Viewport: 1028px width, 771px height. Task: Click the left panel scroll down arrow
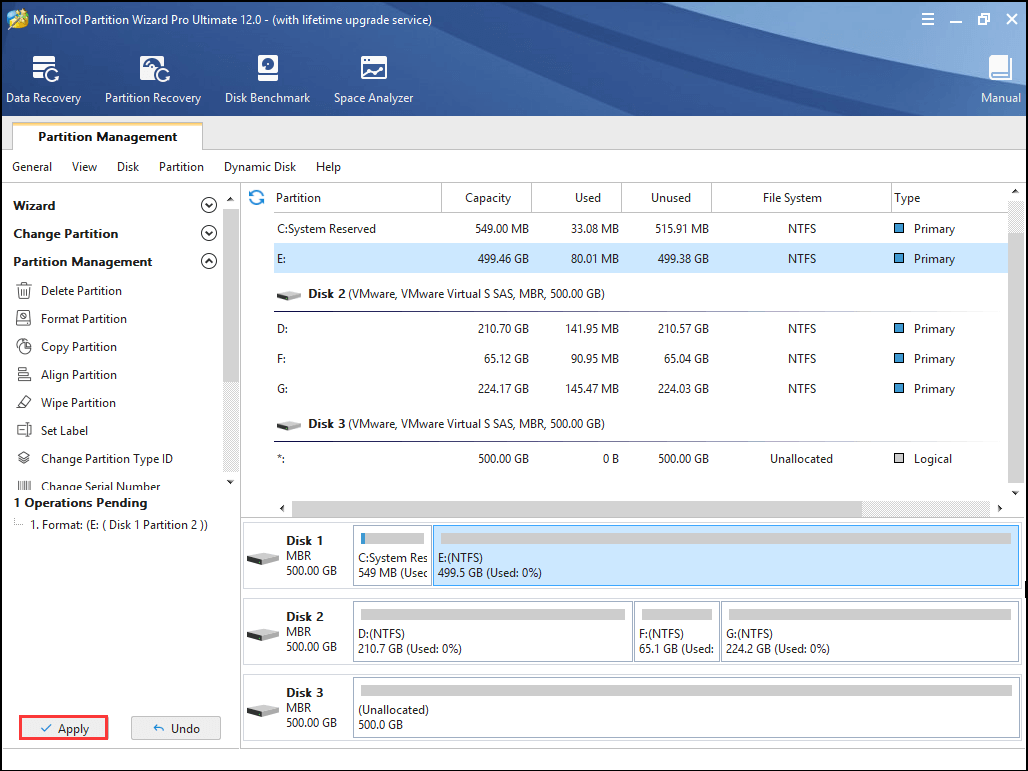click(230, 483)
